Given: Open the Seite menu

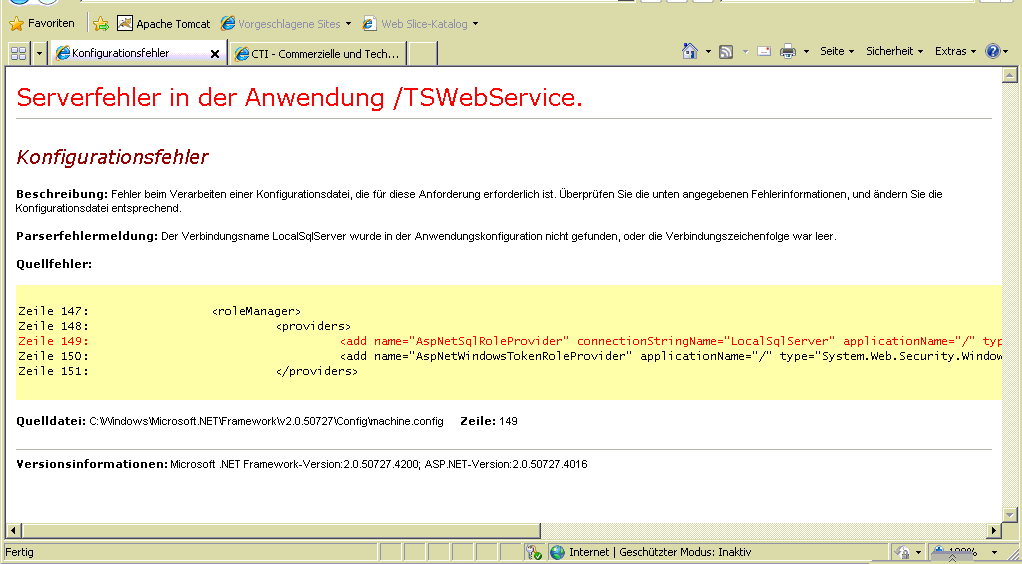Looking at the screenshot, I should [x=837, y=51].
